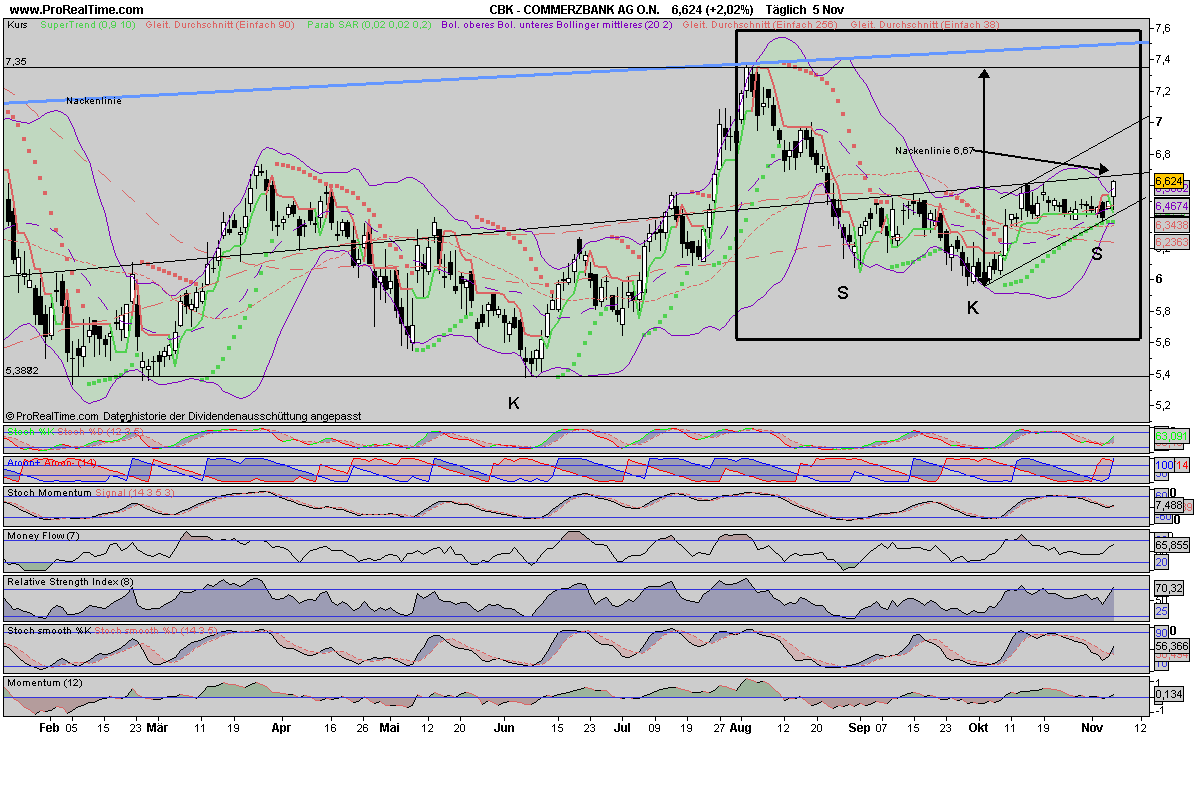Click the blue 100 Aroon value tag
Viewport: 1200px width, 800px height.
point(1163,466)
